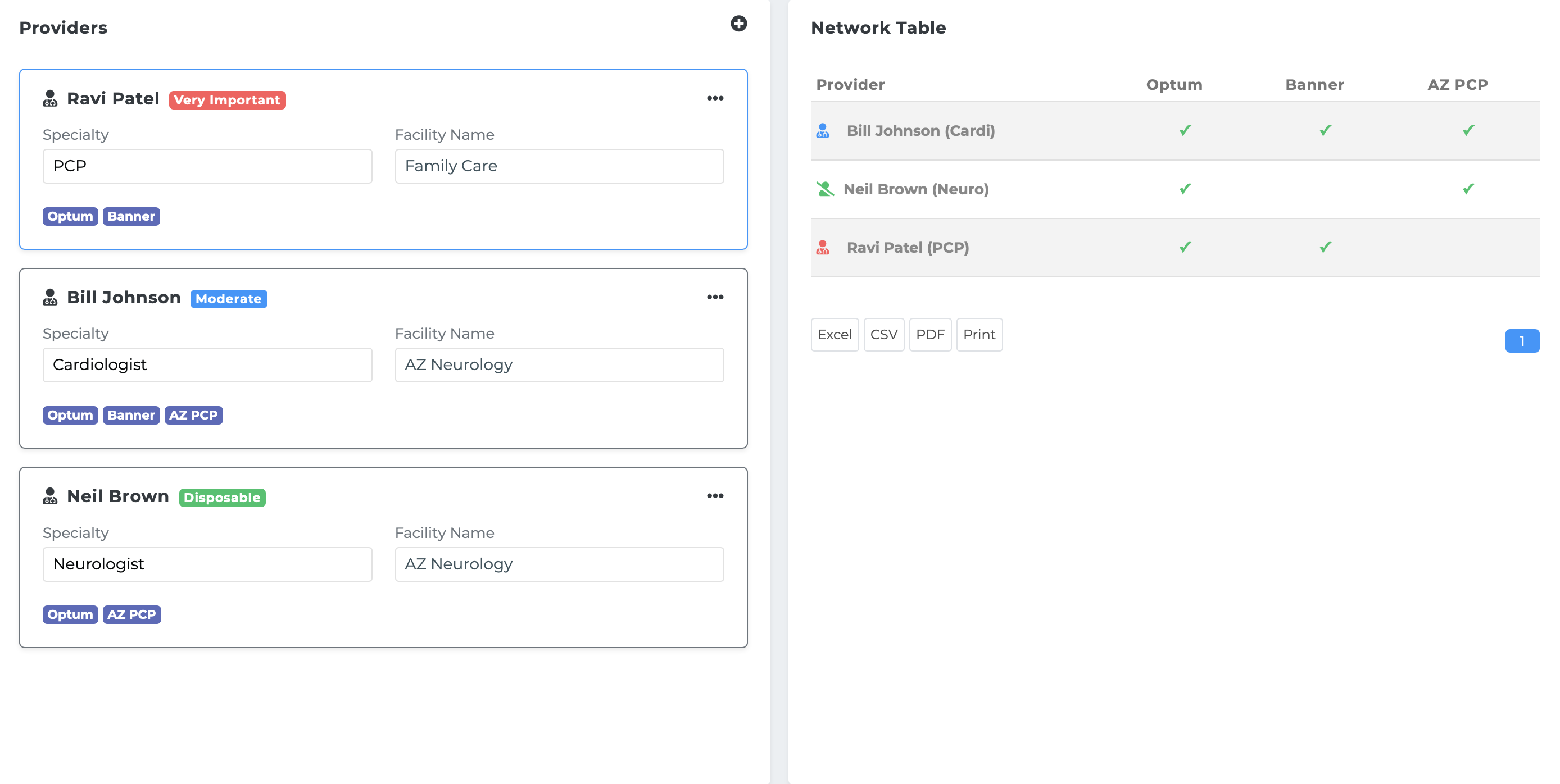The height and width of the screenshot is (784, 1560).
Task: Toggle the Banner checkmark for Ravi Patel row
Action: [x=1325, y=247]
